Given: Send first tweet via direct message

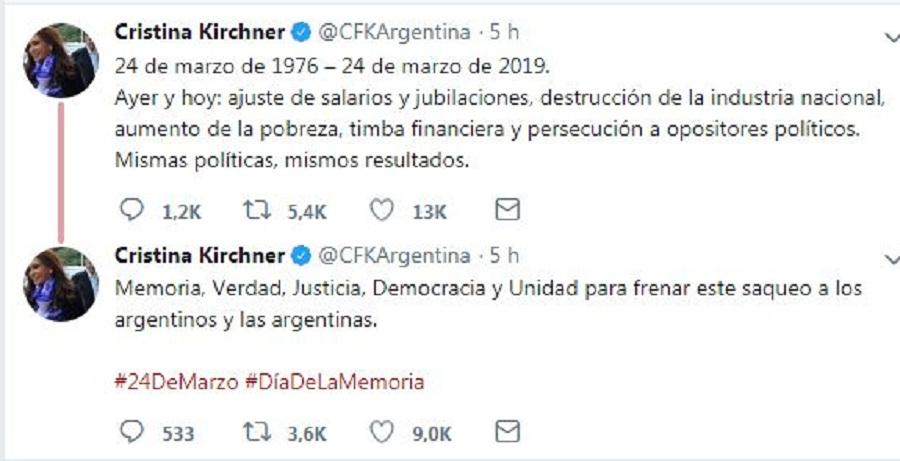Looking at the screenshot, I should point(508,211).
